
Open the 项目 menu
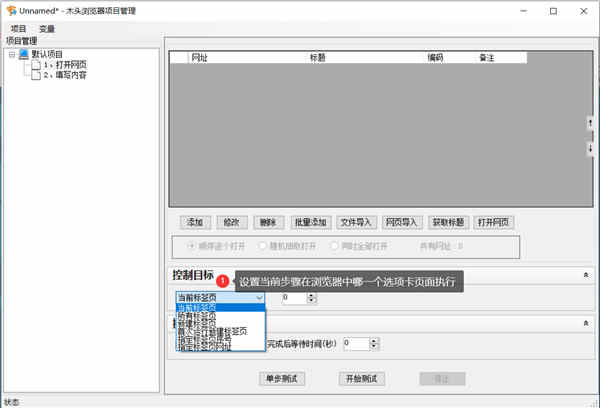(18, 29)
